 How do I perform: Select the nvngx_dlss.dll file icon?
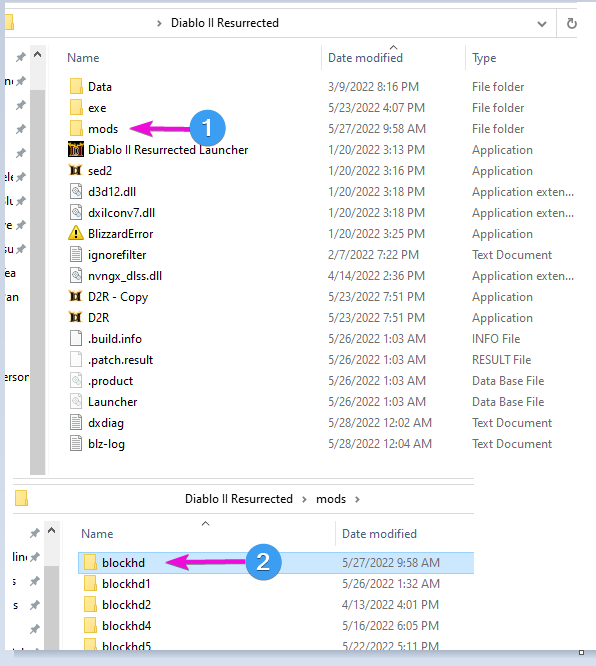(x=76, y=275)
